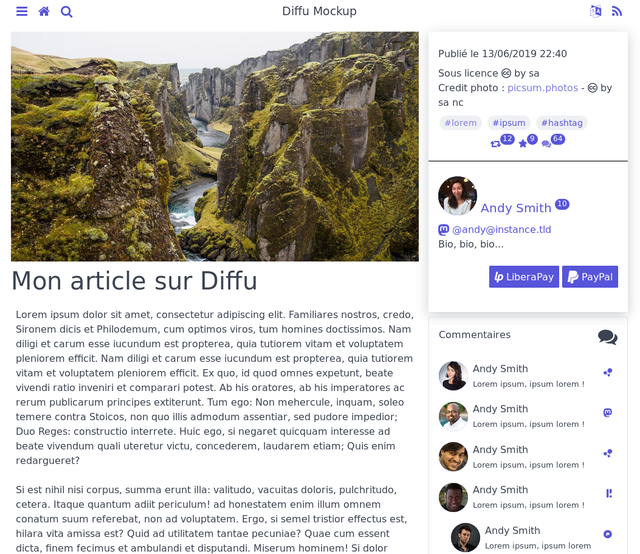Donate via the PayPal button

point(590,277)
